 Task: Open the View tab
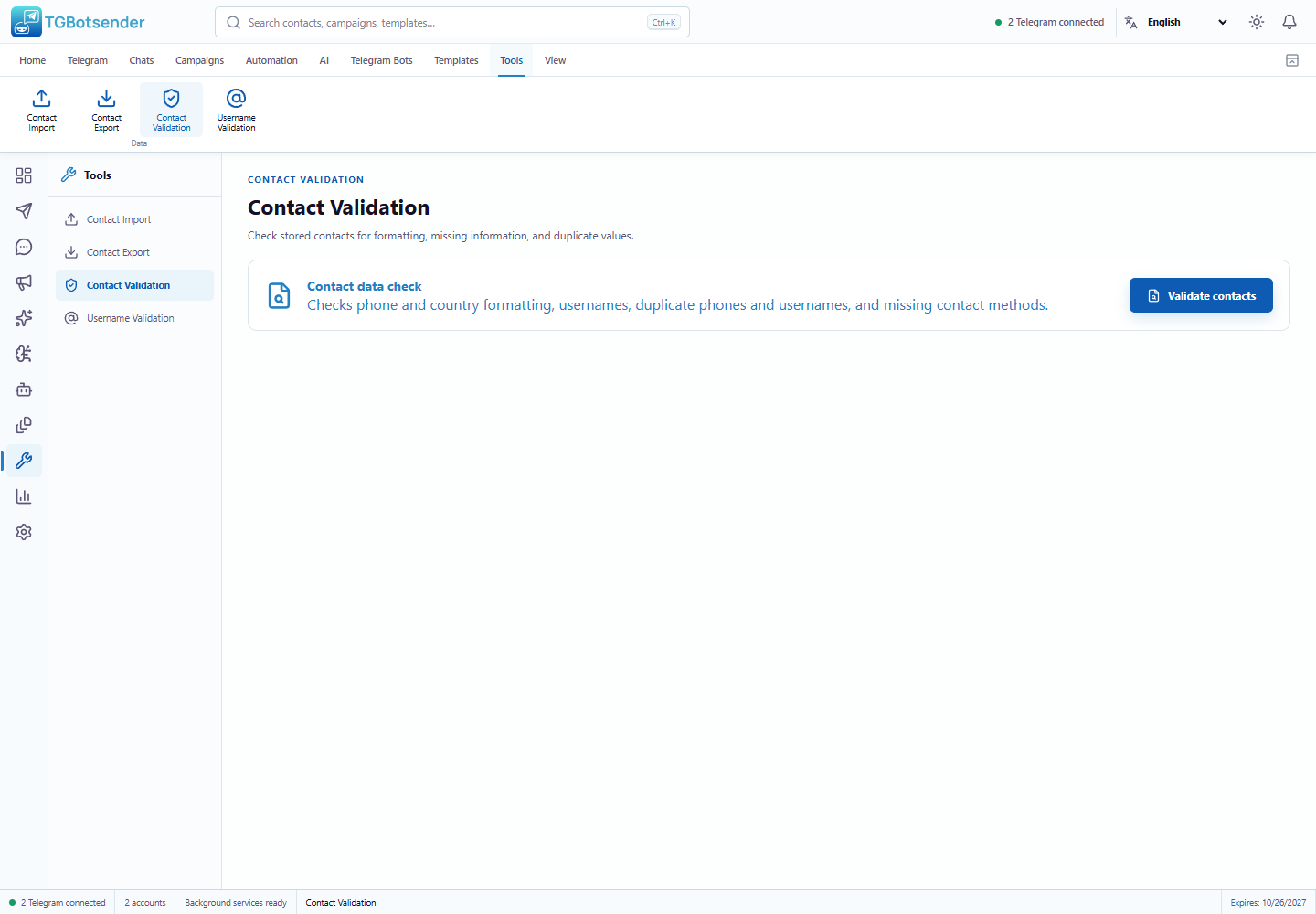(x=556, y=60)
